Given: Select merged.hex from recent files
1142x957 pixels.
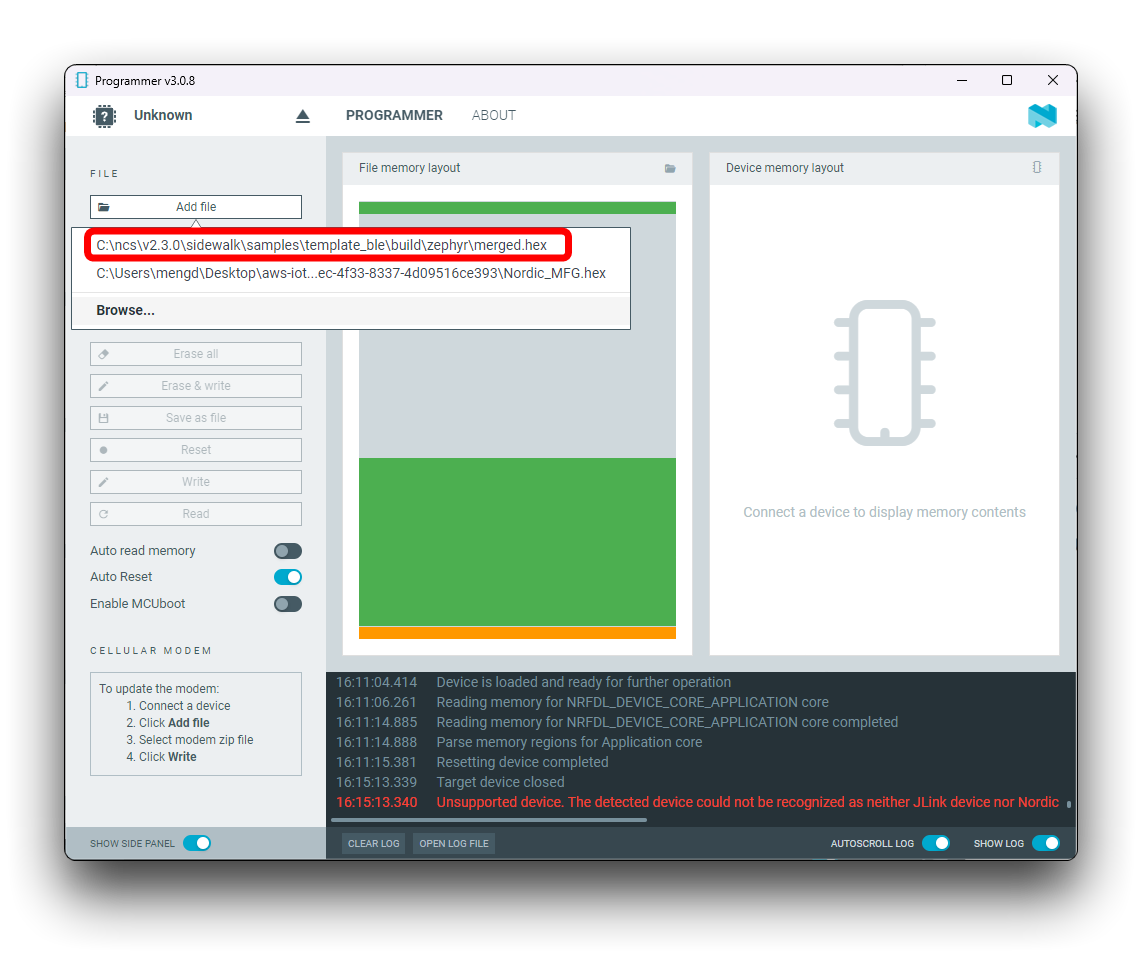Looking at the screenshot, I should coord(322,245).
